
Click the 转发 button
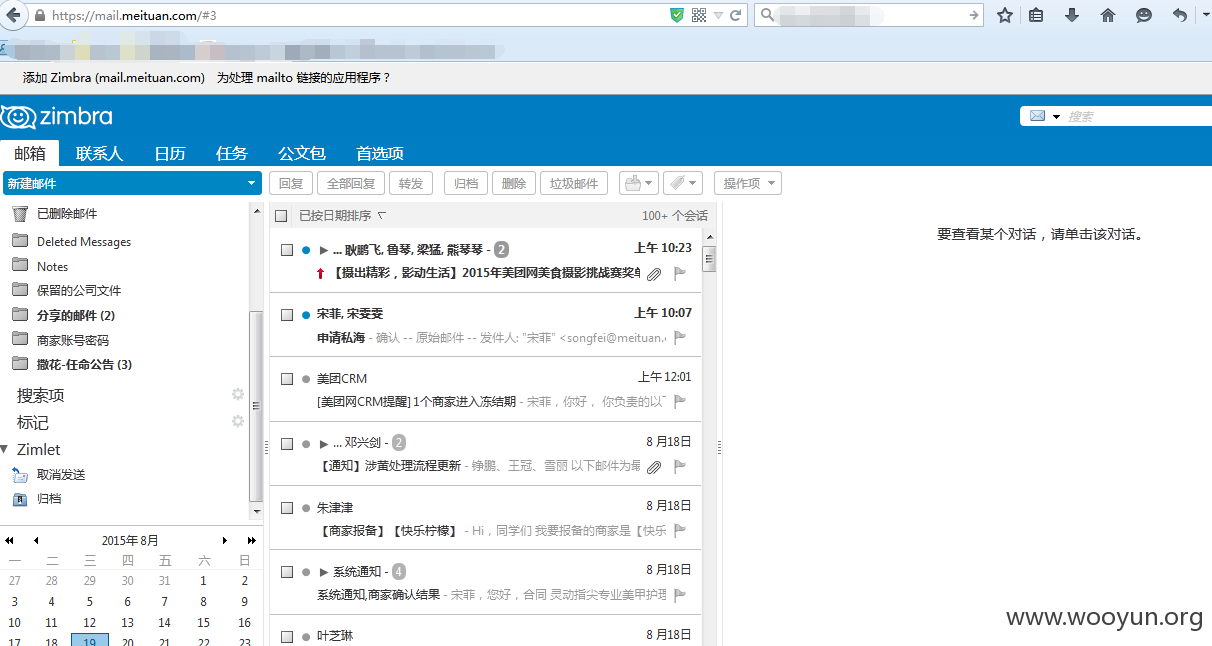(x=411, y=183)
